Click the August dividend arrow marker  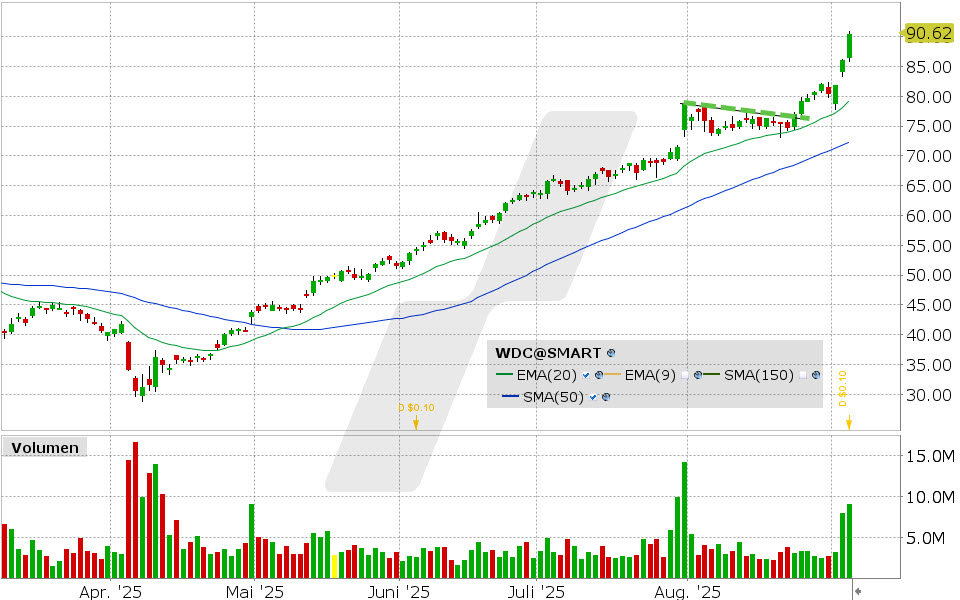tap(849, 422)
